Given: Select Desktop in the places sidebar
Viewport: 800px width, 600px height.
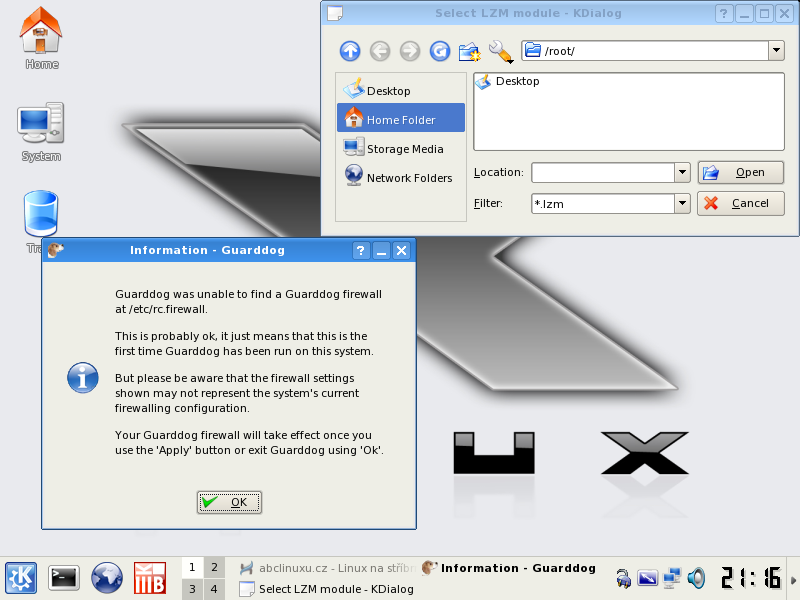Looking at the screenshot, I should (x=401, y=90).
